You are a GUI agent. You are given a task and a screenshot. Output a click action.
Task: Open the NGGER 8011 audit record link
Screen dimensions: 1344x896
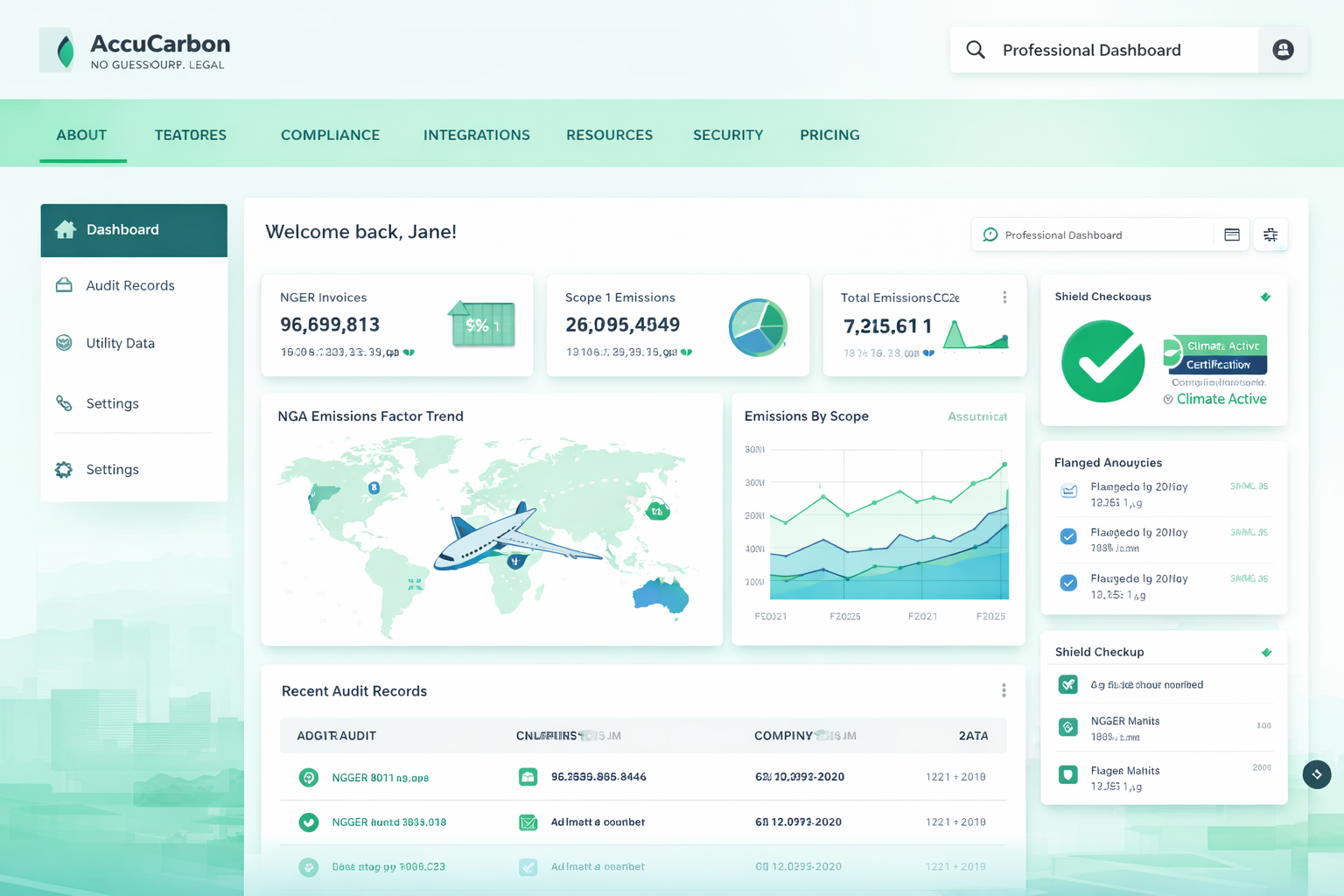380,777
